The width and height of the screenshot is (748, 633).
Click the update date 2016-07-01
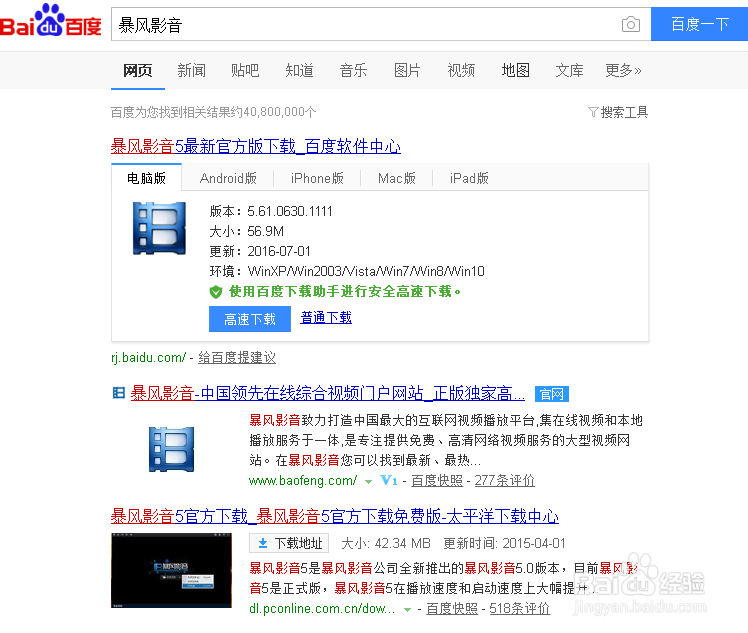point(279,251)
